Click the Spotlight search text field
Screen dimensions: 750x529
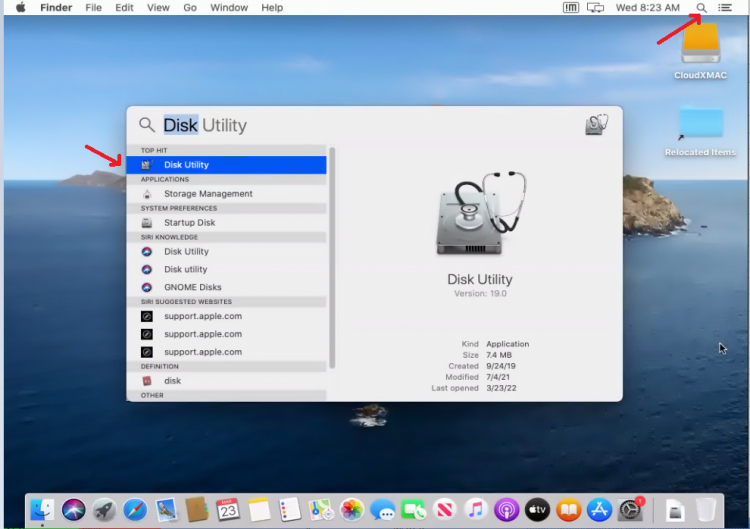pyautogui.click(x=368, y=125)
